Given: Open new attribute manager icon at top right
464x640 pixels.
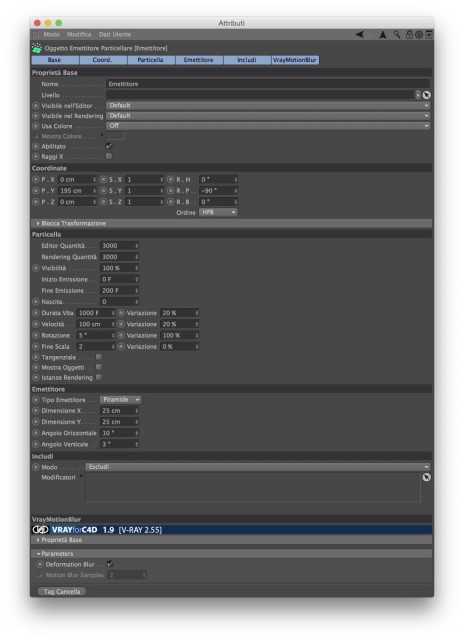Looking at the screenshot, I should click(x=428, y=34).
